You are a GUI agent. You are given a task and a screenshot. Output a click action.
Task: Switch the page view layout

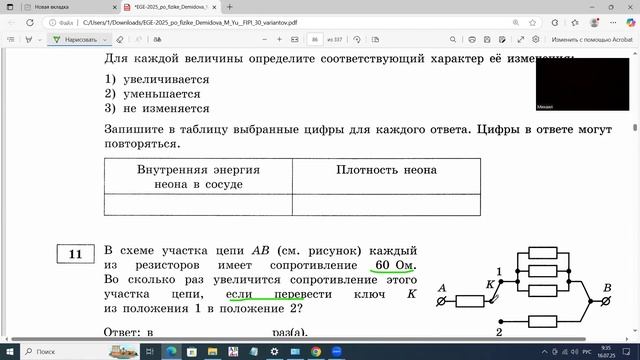pos(376,40)
